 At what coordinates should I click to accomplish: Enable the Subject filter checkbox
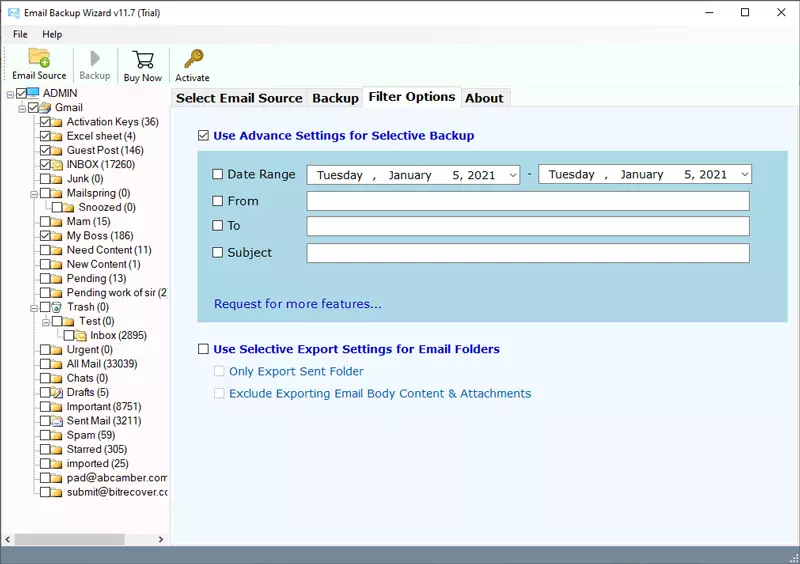click(217, 253)
